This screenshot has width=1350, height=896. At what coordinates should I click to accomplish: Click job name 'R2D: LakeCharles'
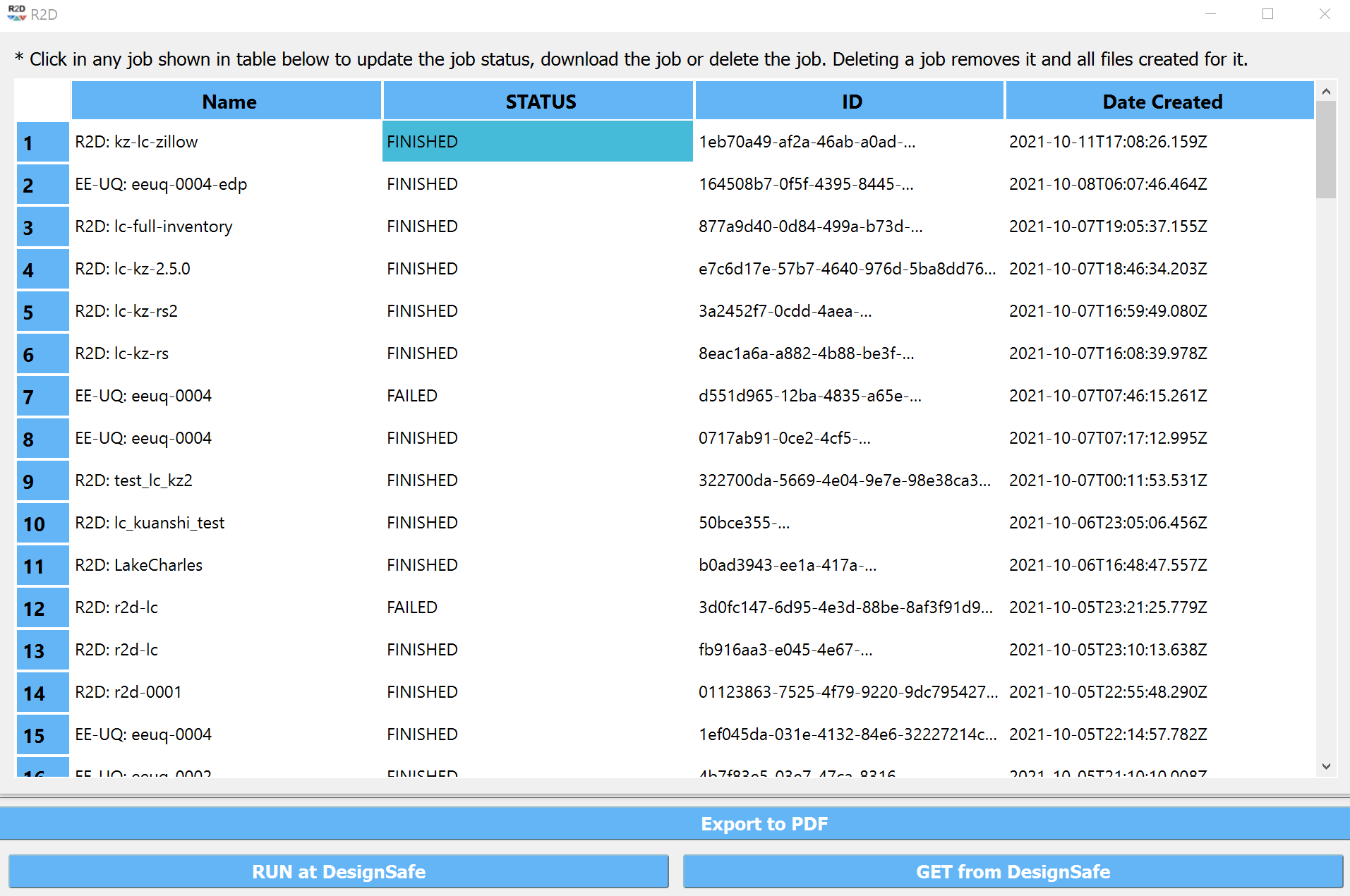pyautogui.click(x=138, y=565)
